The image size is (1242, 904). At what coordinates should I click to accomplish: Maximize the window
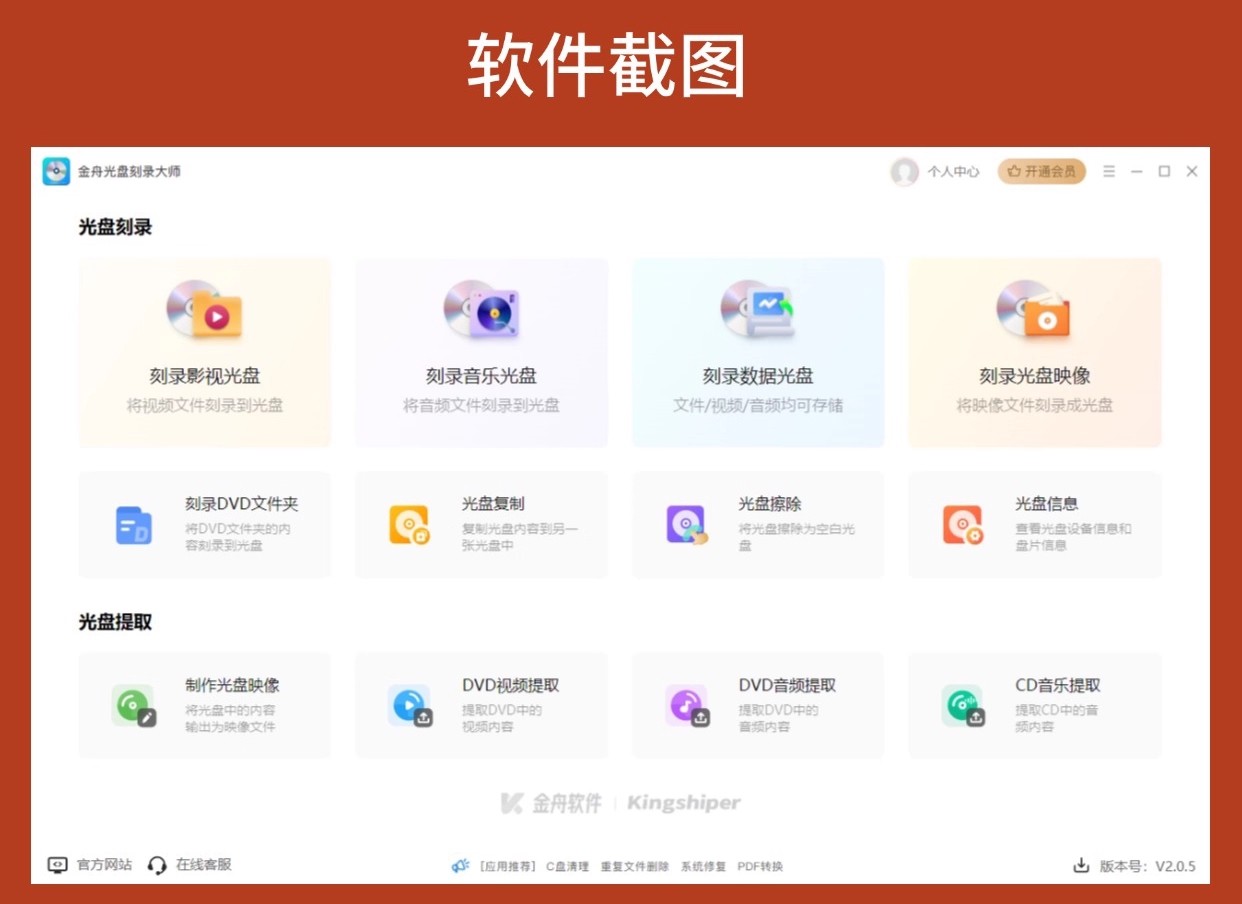click(1164, 172)
